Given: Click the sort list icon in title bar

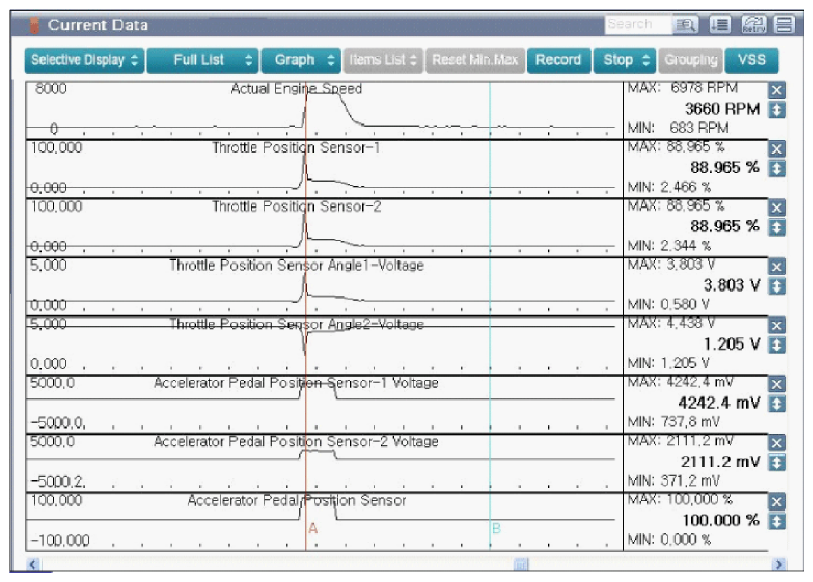Looking at the screenshot, I should coord(720,25).
